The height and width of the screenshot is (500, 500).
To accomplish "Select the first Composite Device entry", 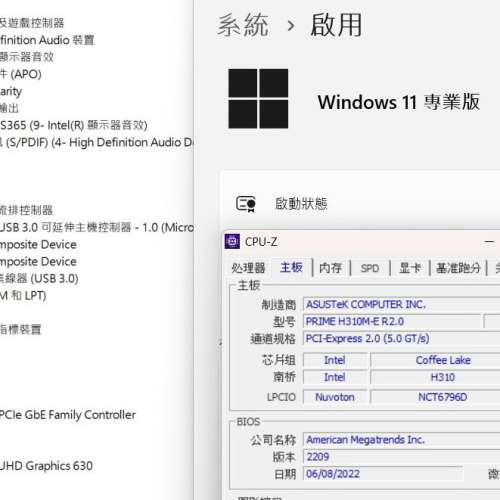I will 38,244.
